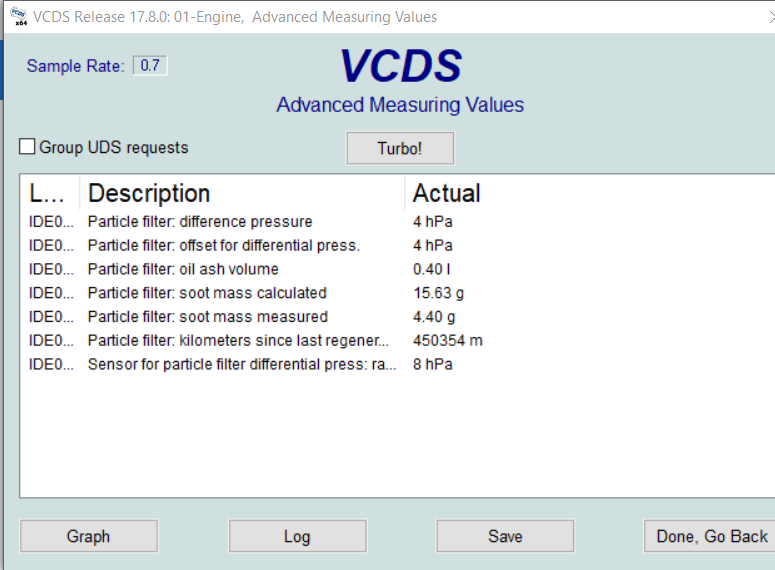Select 'Particle filter: soot mass measured' row

pyautogui.click(x=397, y=316)
